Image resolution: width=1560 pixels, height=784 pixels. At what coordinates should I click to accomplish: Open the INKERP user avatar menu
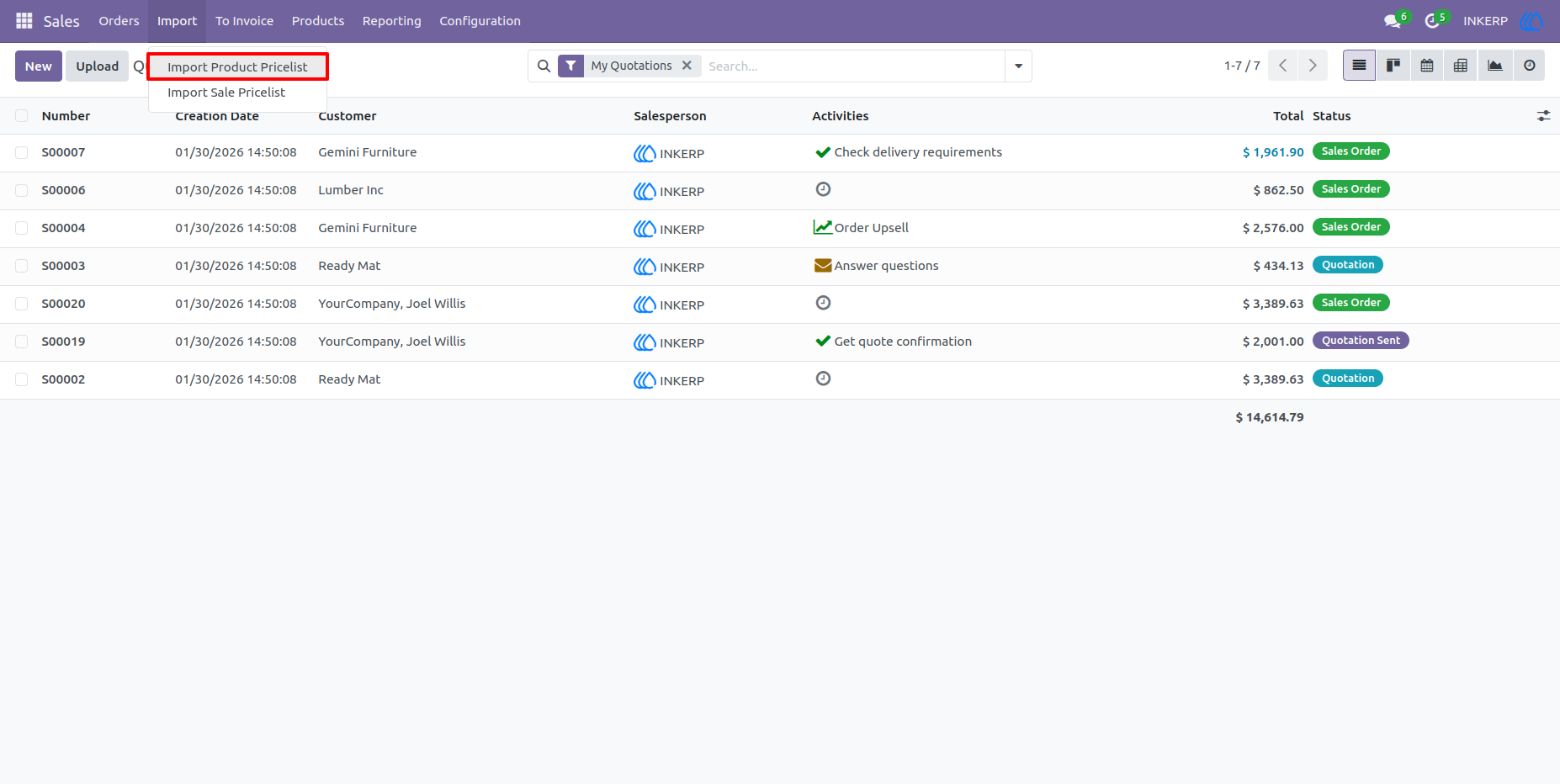[1531, 21]
